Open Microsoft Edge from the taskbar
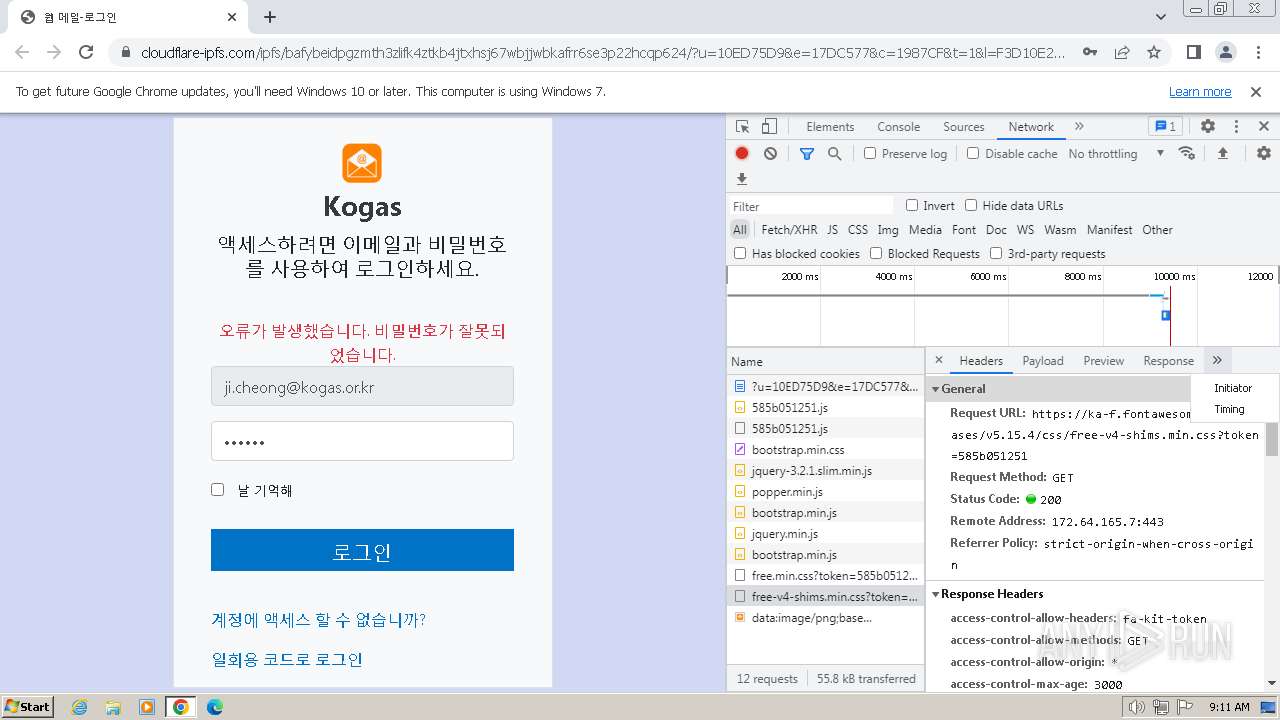 point(215,707)
